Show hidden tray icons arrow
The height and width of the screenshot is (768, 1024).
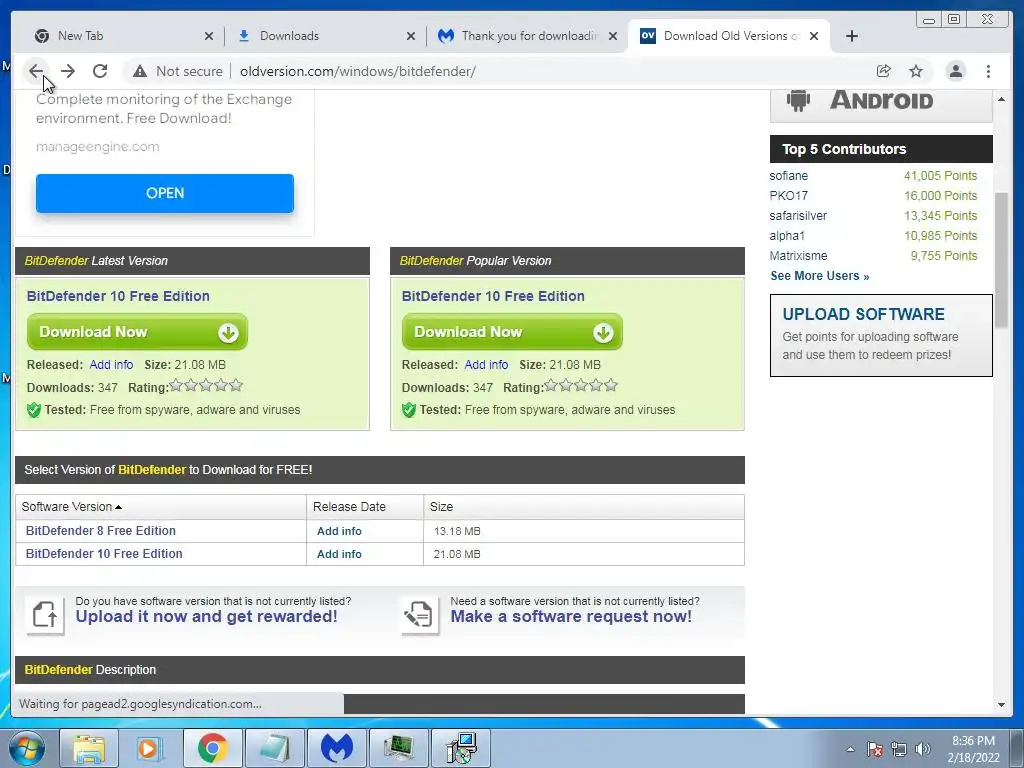[x=850, y=749]
